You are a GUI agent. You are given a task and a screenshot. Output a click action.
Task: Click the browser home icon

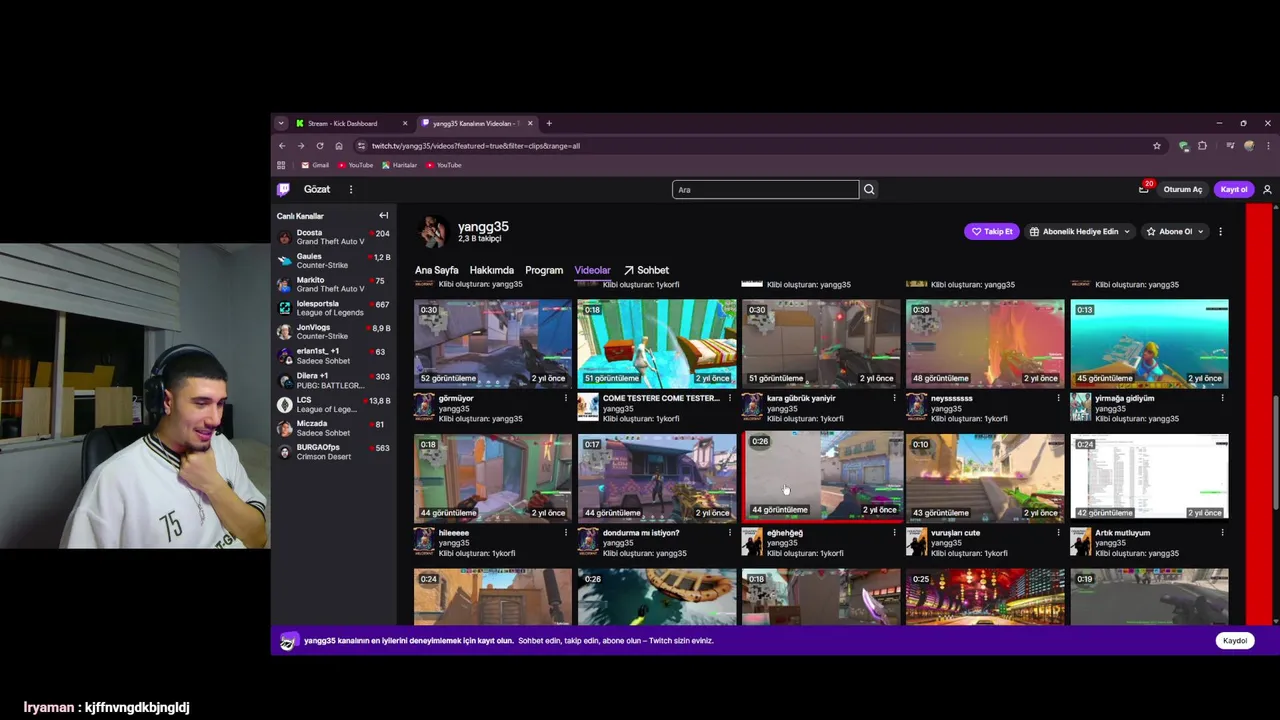(339, 146)
